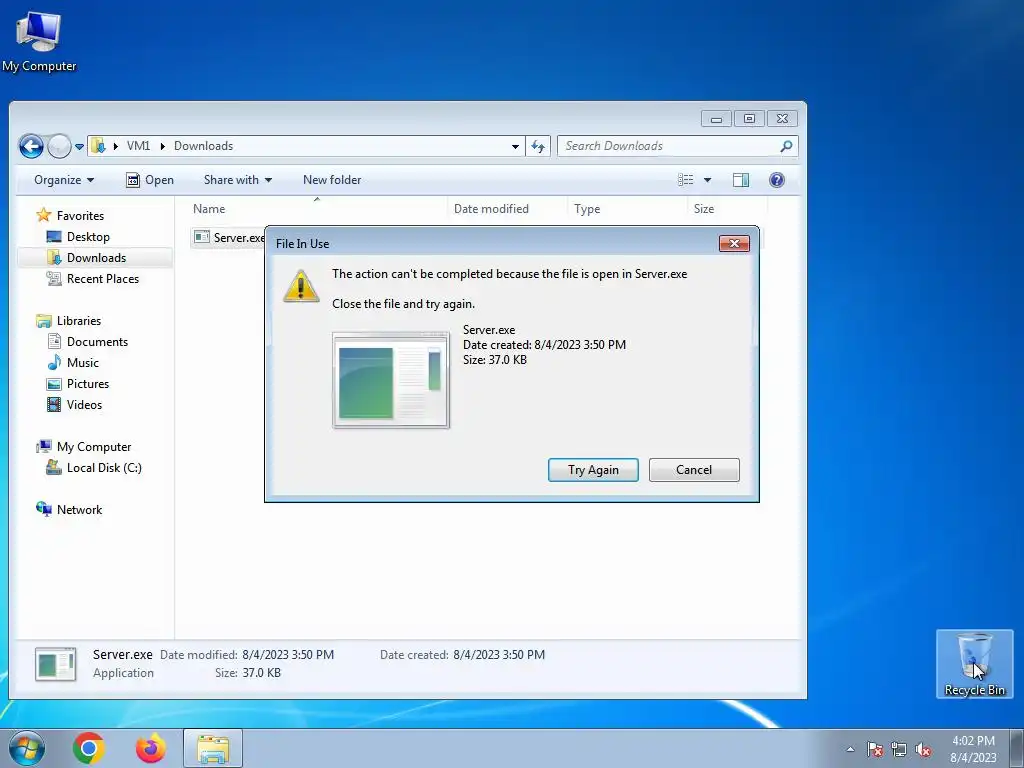Image resolution: width=1024 pixels, height=768 pixels.
Task: Launch Google Chrome from taskbar
Action: pyautogui.click(x=89, y=748)
